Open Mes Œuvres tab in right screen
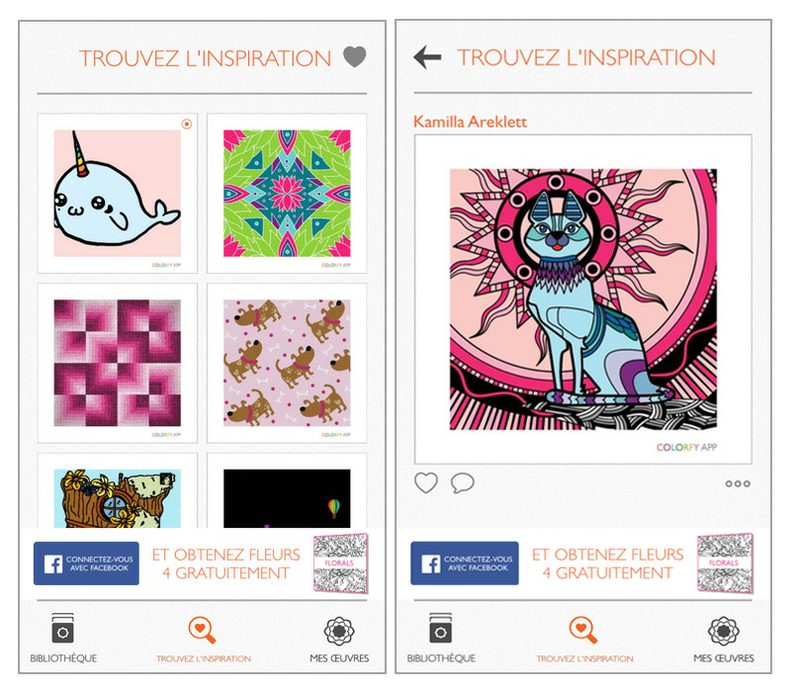Image resolution: width=800 pixels, height=692 pixels. click(x=723, y=640)
